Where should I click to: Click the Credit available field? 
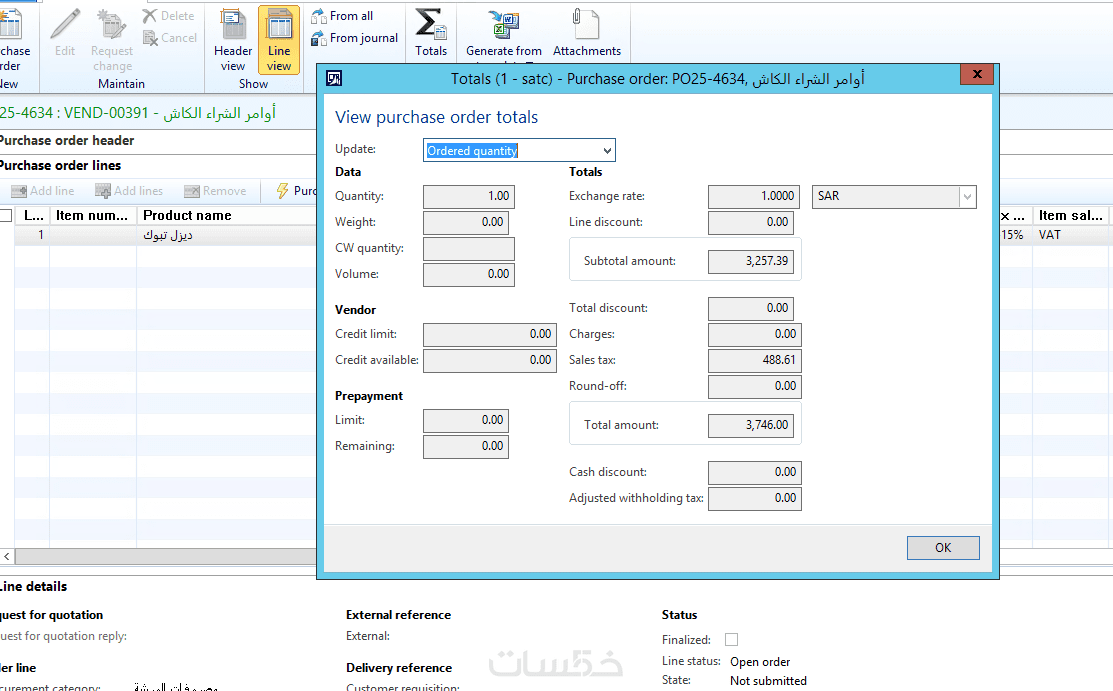[490, 361]
